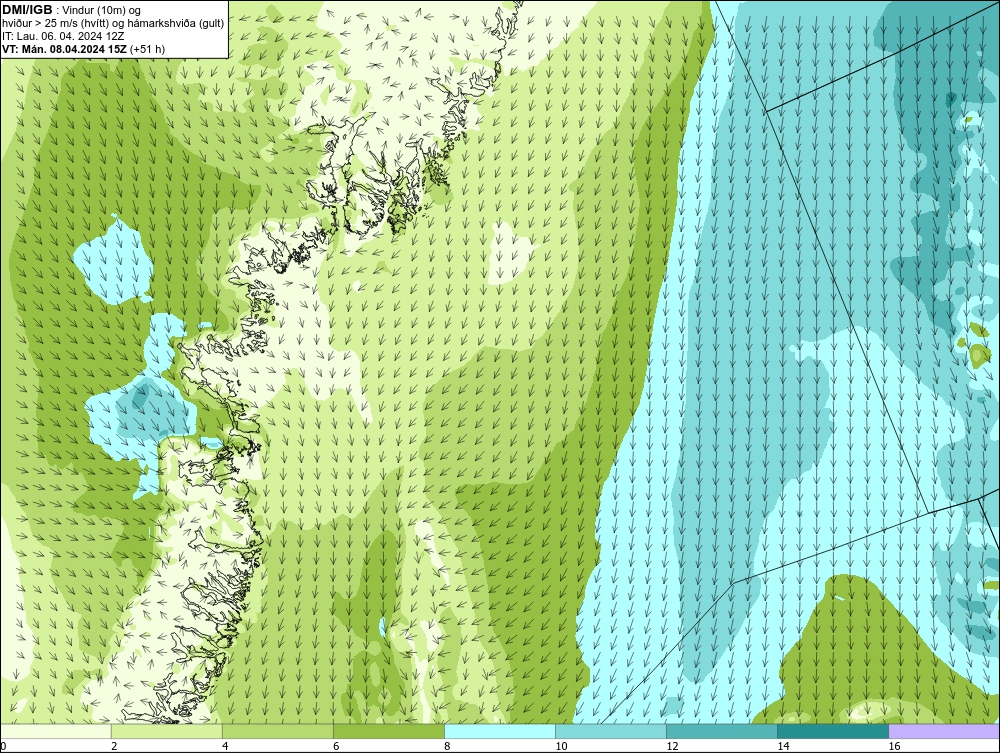Click the legend tick label 10
This screenshot has width=1000, height=753.
click(x=561, y=746)
